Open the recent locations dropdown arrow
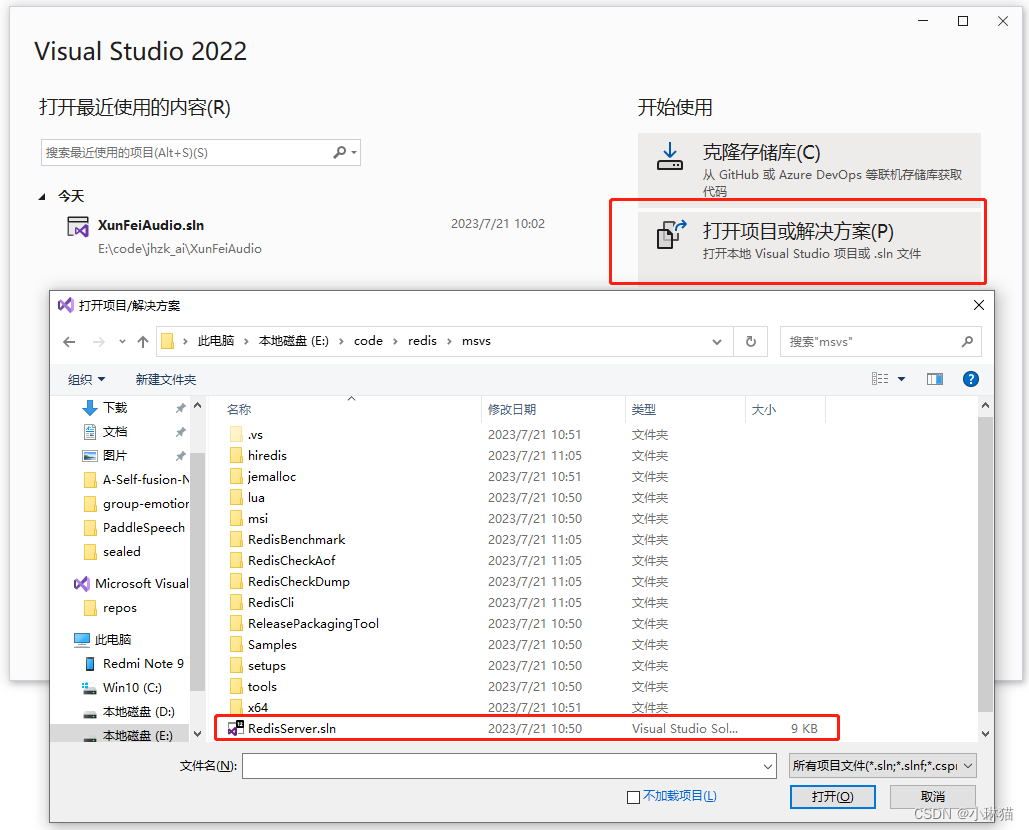 pyautogui.click(x=122, y=342)
